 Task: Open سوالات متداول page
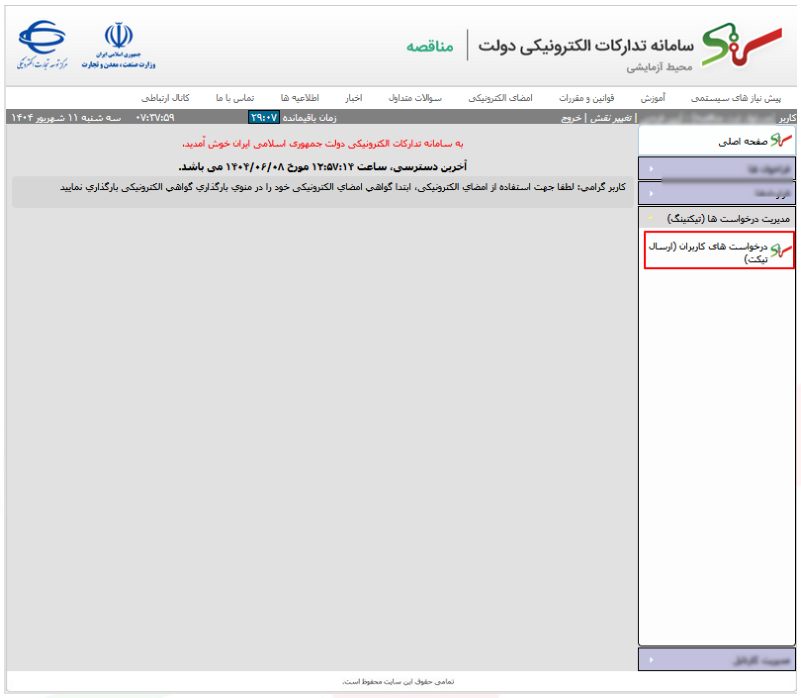point(415,98)
